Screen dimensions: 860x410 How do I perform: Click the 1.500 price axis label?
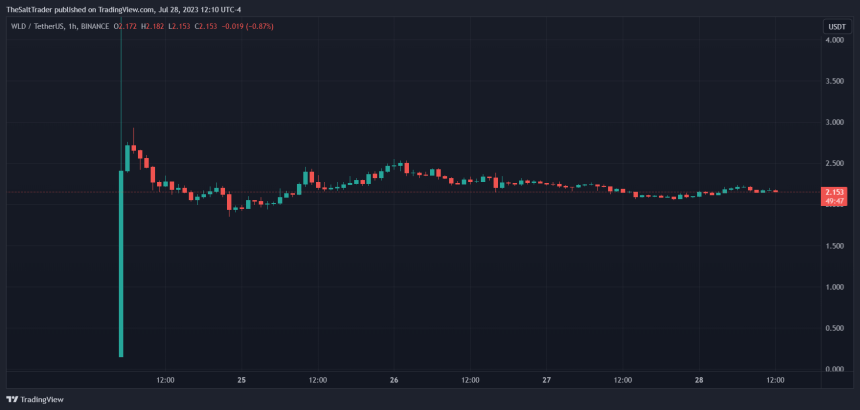pyautogui.click(x=834, y=246)
